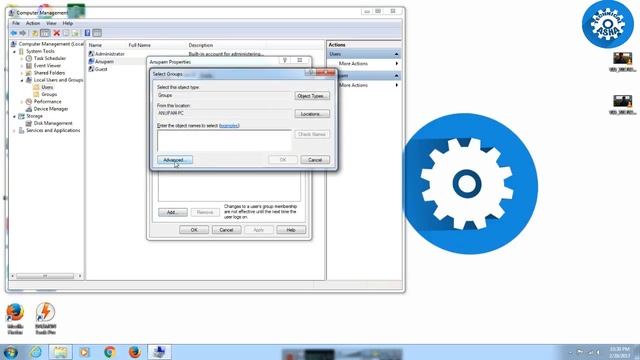640x360 pixels.
Task: Open the examples link
Action: pyautogui.click(x=229, y=126)
